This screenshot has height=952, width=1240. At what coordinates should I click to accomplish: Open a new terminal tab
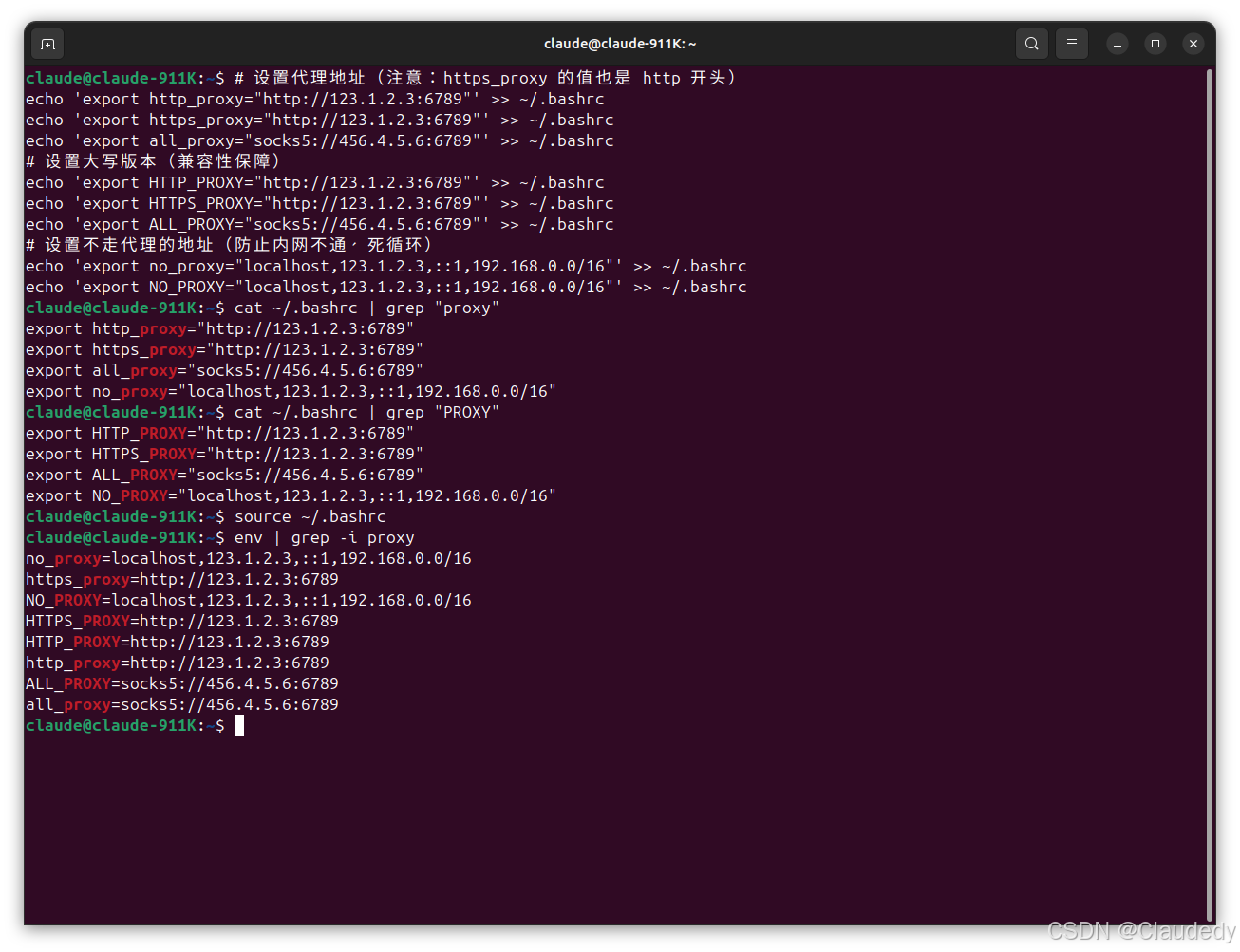point(48,44)
